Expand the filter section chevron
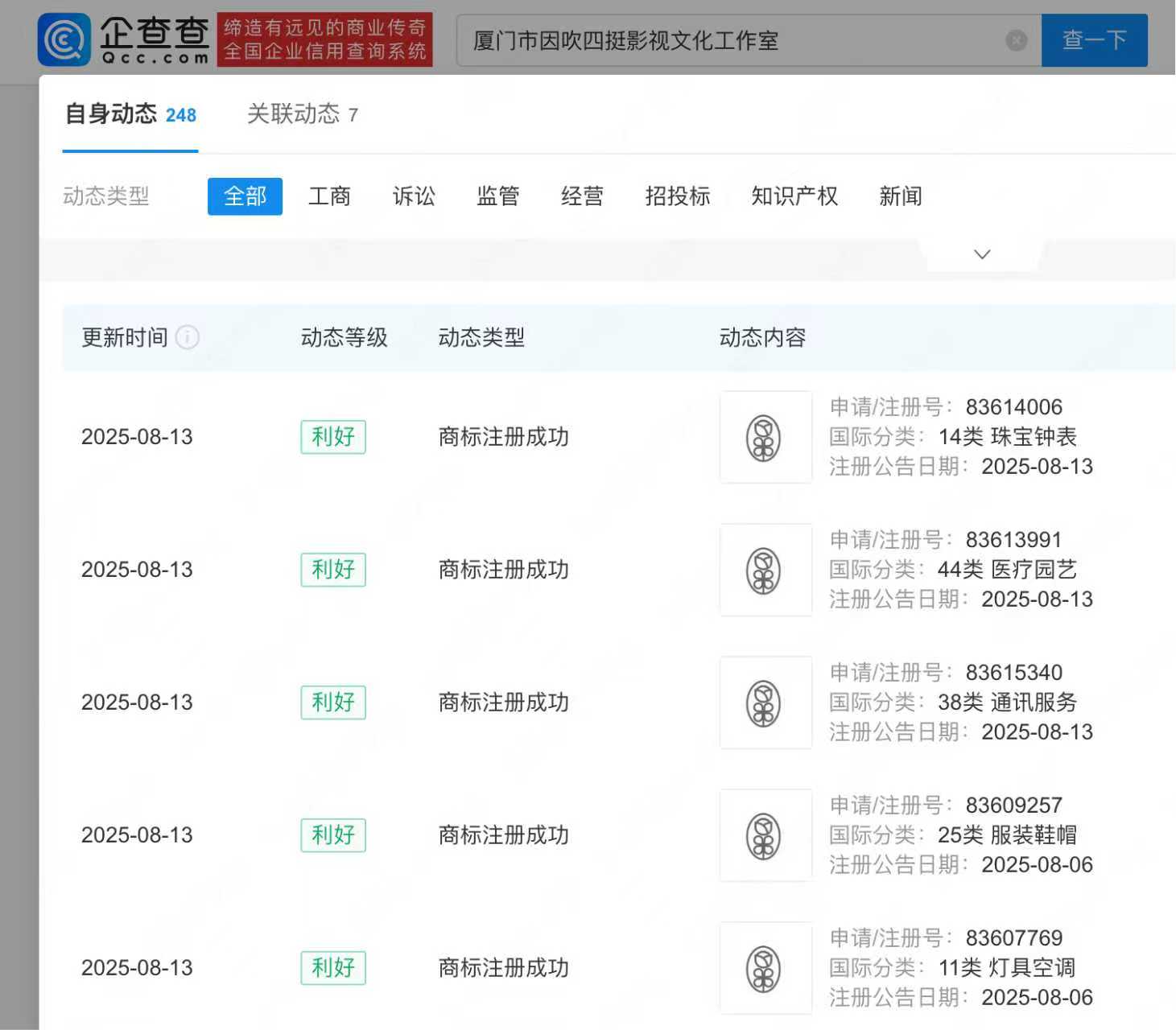This screenshot has height=1030, width=1176. pyautogui.click(x=982, y=253)
